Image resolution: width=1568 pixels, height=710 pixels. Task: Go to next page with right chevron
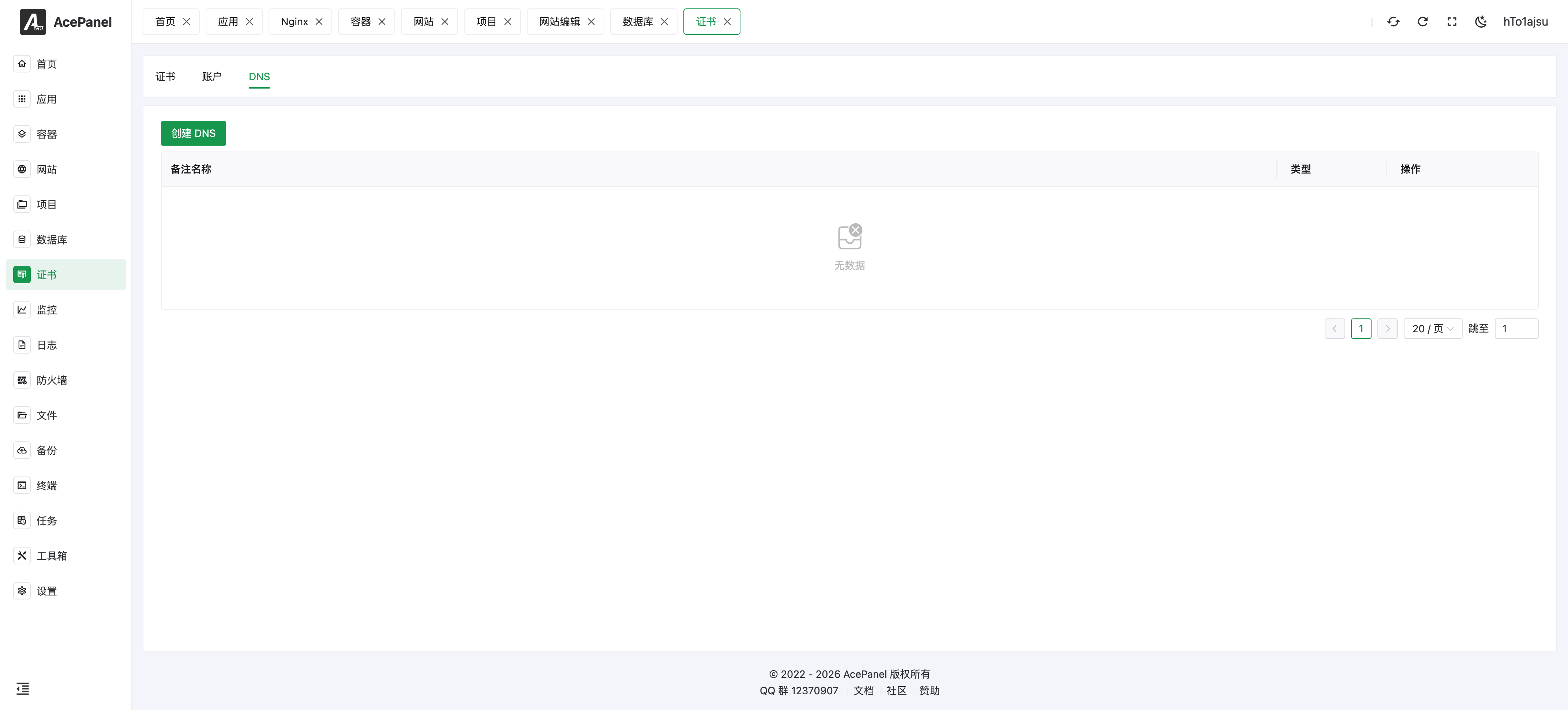coord(1388,328)
